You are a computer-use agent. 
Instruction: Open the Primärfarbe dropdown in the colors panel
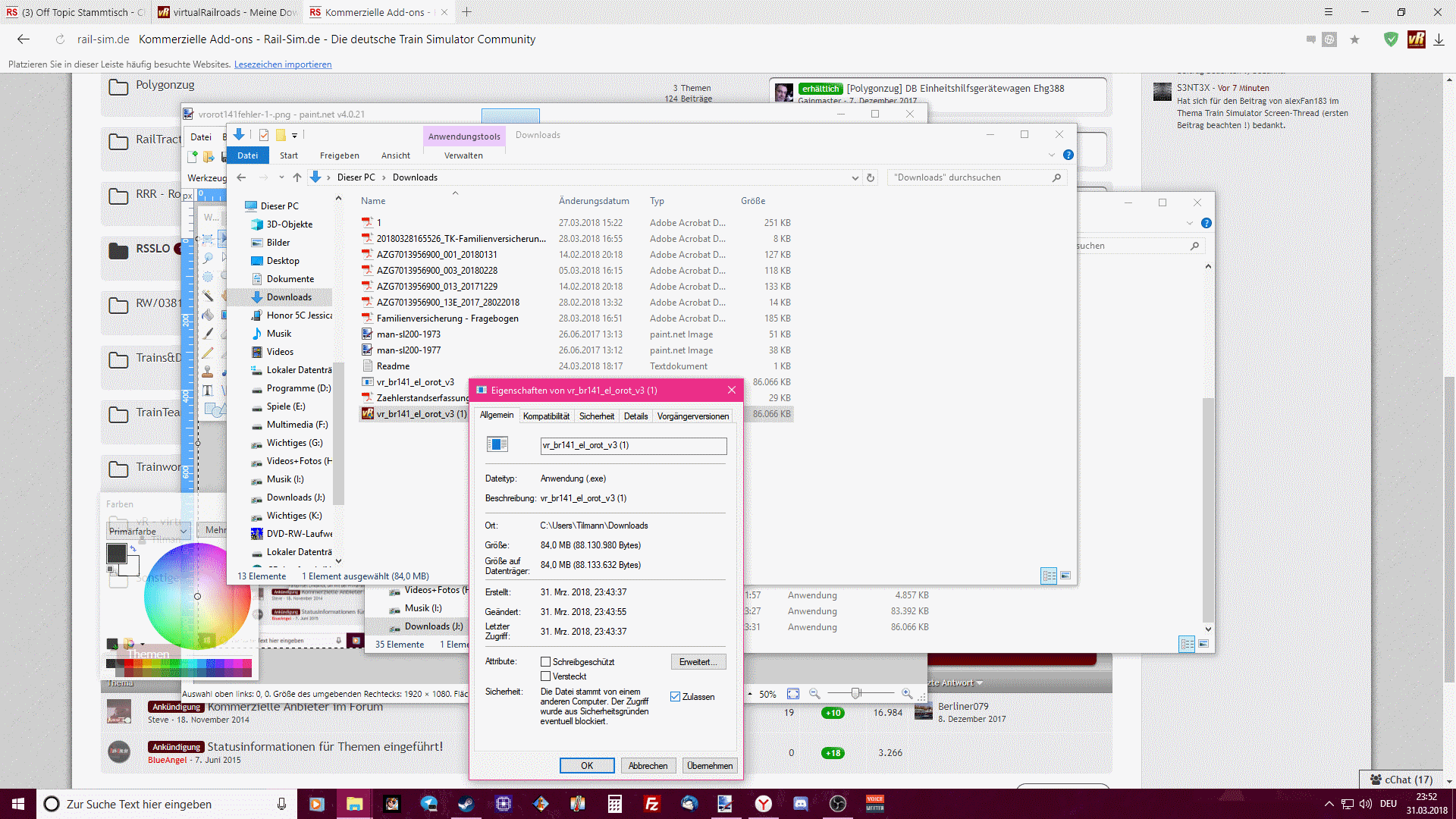pyautogui.click(x=149, y=531)
